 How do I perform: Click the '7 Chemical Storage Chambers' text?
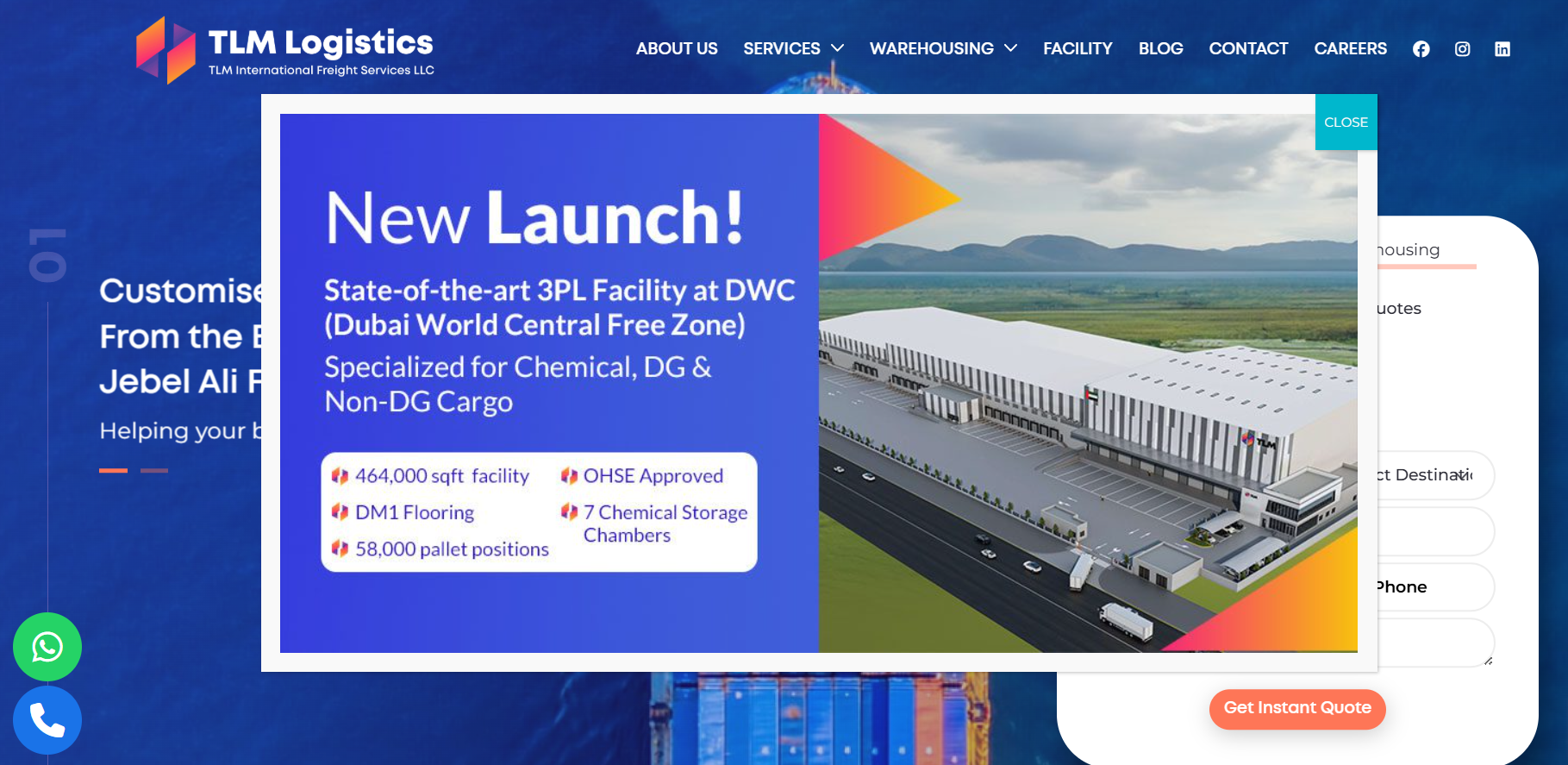pyautogui.click(x=665, y=524)
